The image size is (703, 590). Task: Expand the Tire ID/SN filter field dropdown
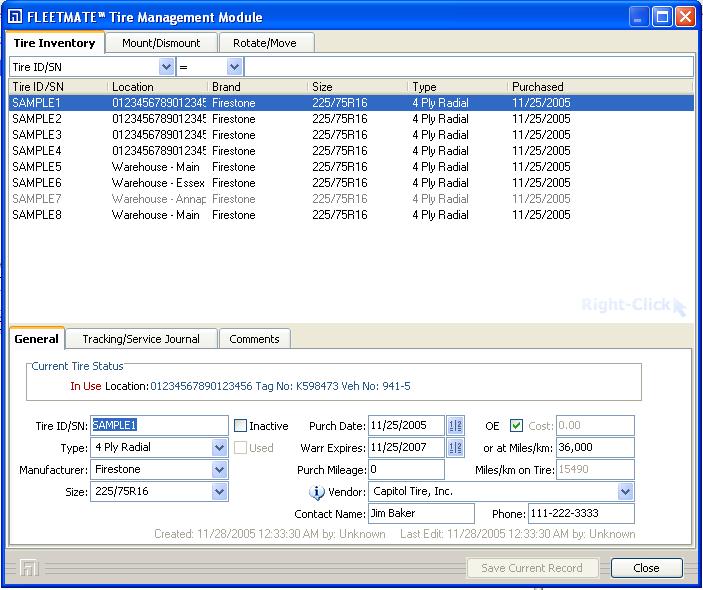[x=166, y=67]
